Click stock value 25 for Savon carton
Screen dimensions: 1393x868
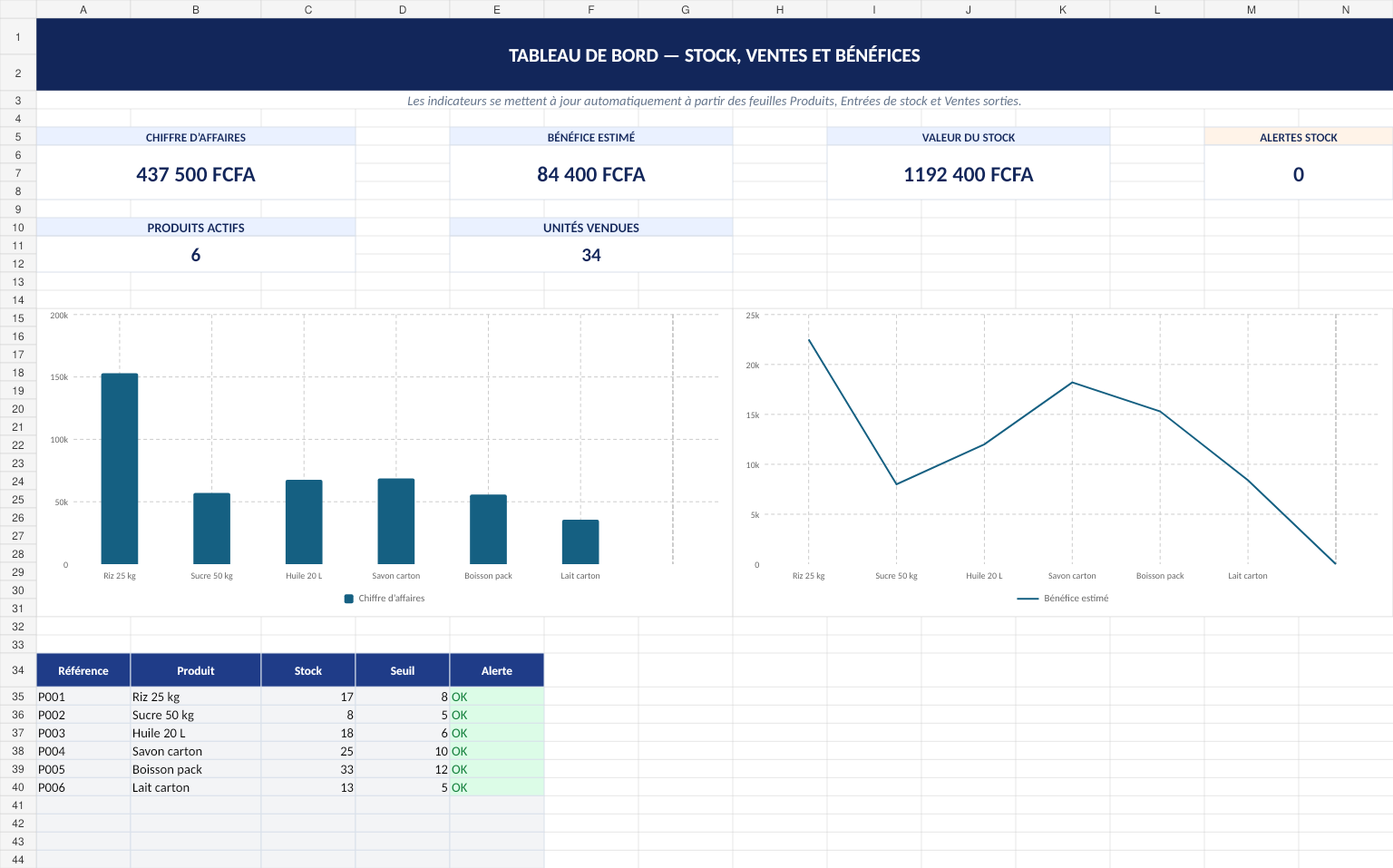point(308,751)
